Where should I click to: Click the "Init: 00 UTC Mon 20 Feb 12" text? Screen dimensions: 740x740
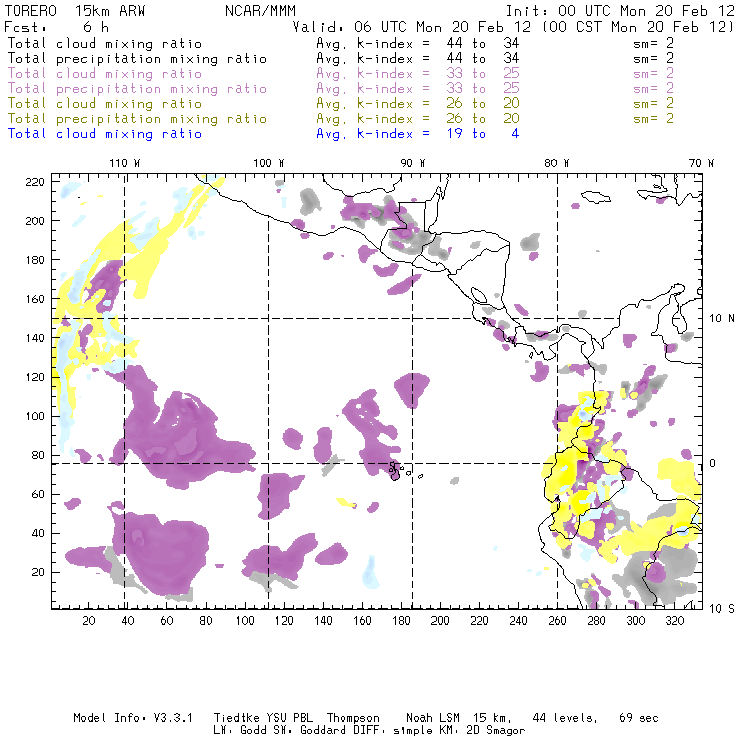620,11
